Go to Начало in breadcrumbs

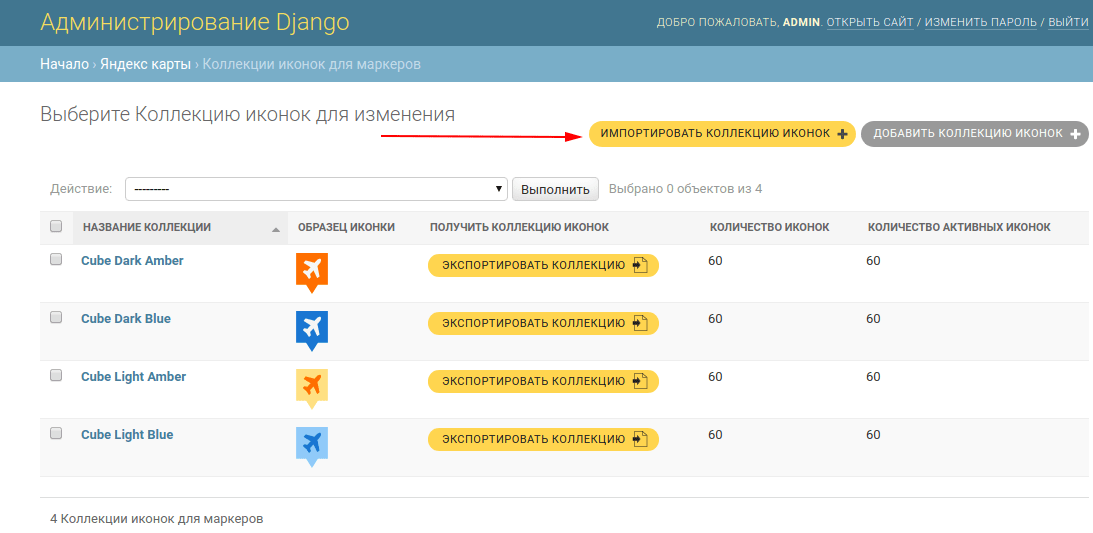pyautogui.click(x=64, y=64)
